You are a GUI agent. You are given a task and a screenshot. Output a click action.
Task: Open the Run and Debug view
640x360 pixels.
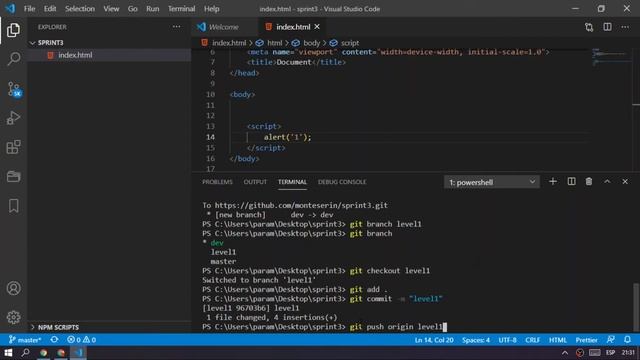click(x=13, y=118)
